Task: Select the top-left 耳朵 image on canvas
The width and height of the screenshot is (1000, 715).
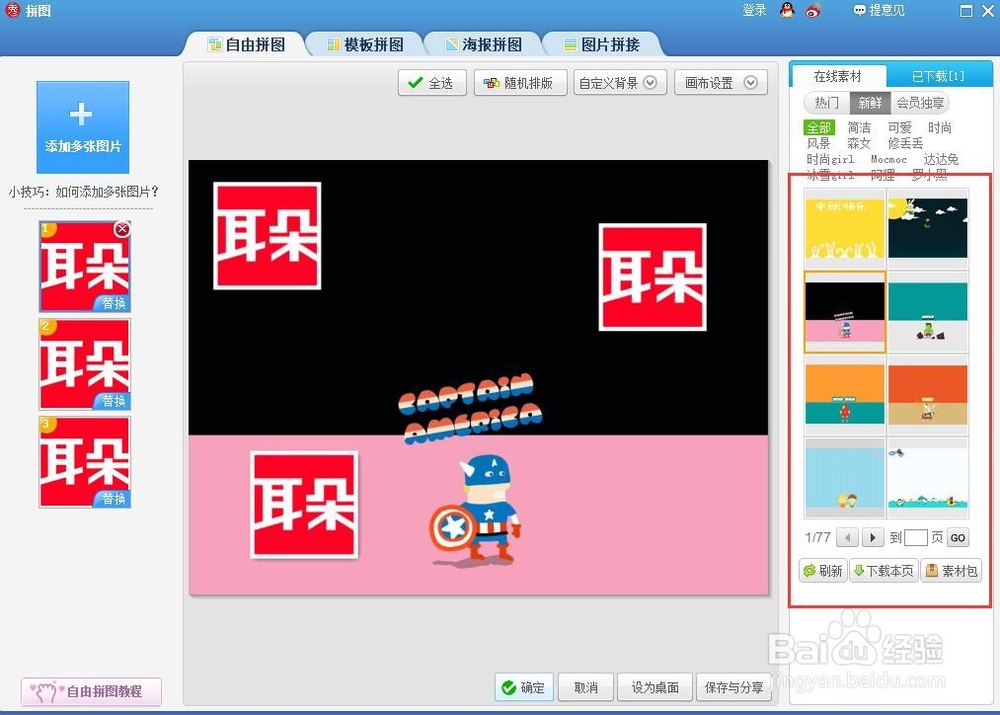Action: pyautogui.click(x=267, y=236)
